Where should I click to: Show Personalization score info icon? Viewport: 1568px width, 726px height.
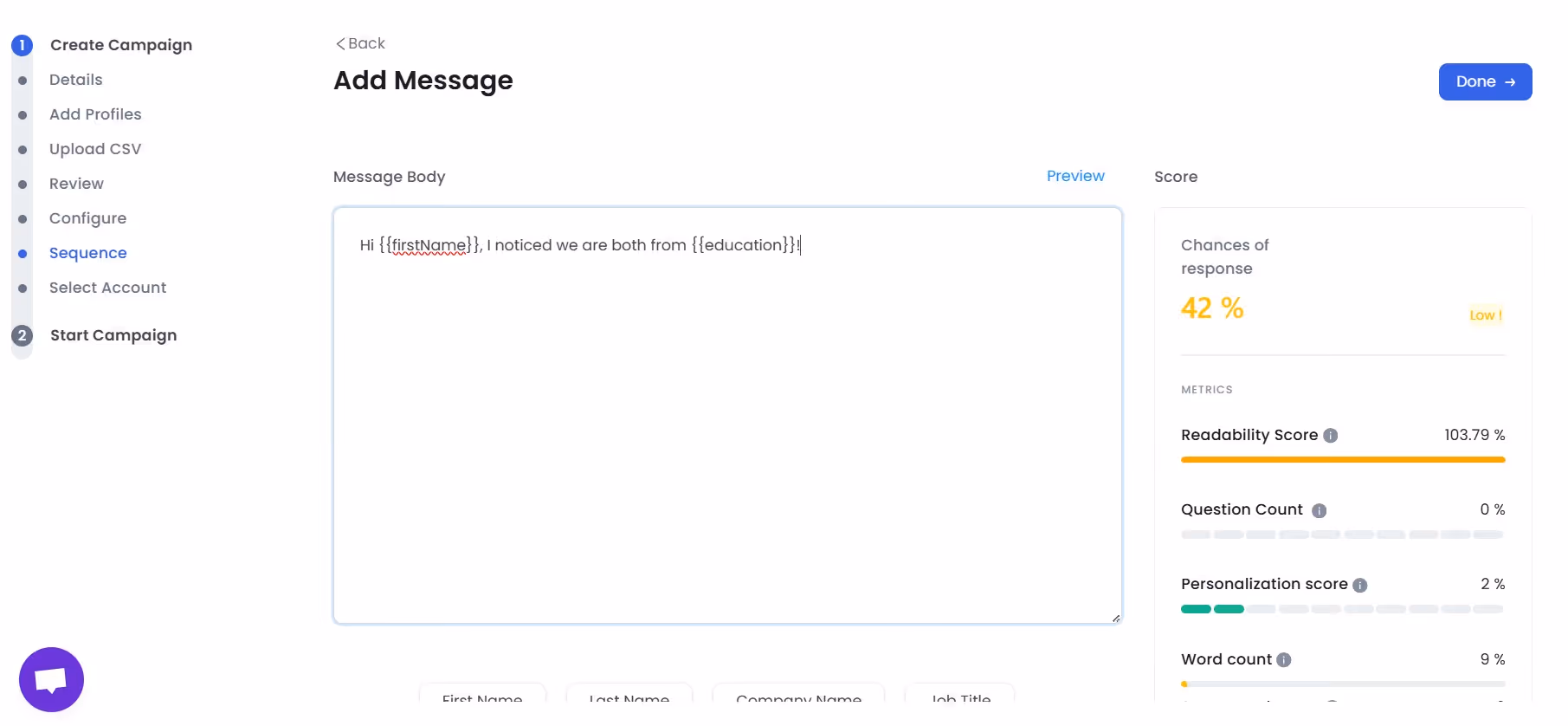(x=1359, y=585)
